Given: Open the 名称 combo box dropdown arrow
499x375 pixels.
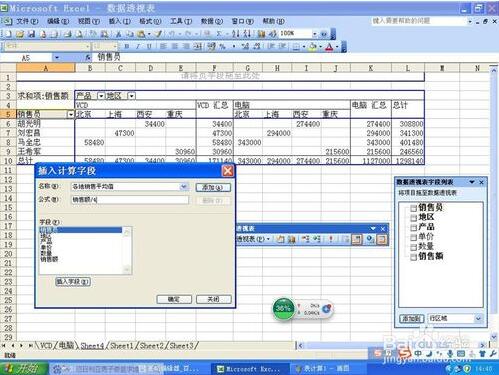Looking at the screenshot, I should point(184,187).
